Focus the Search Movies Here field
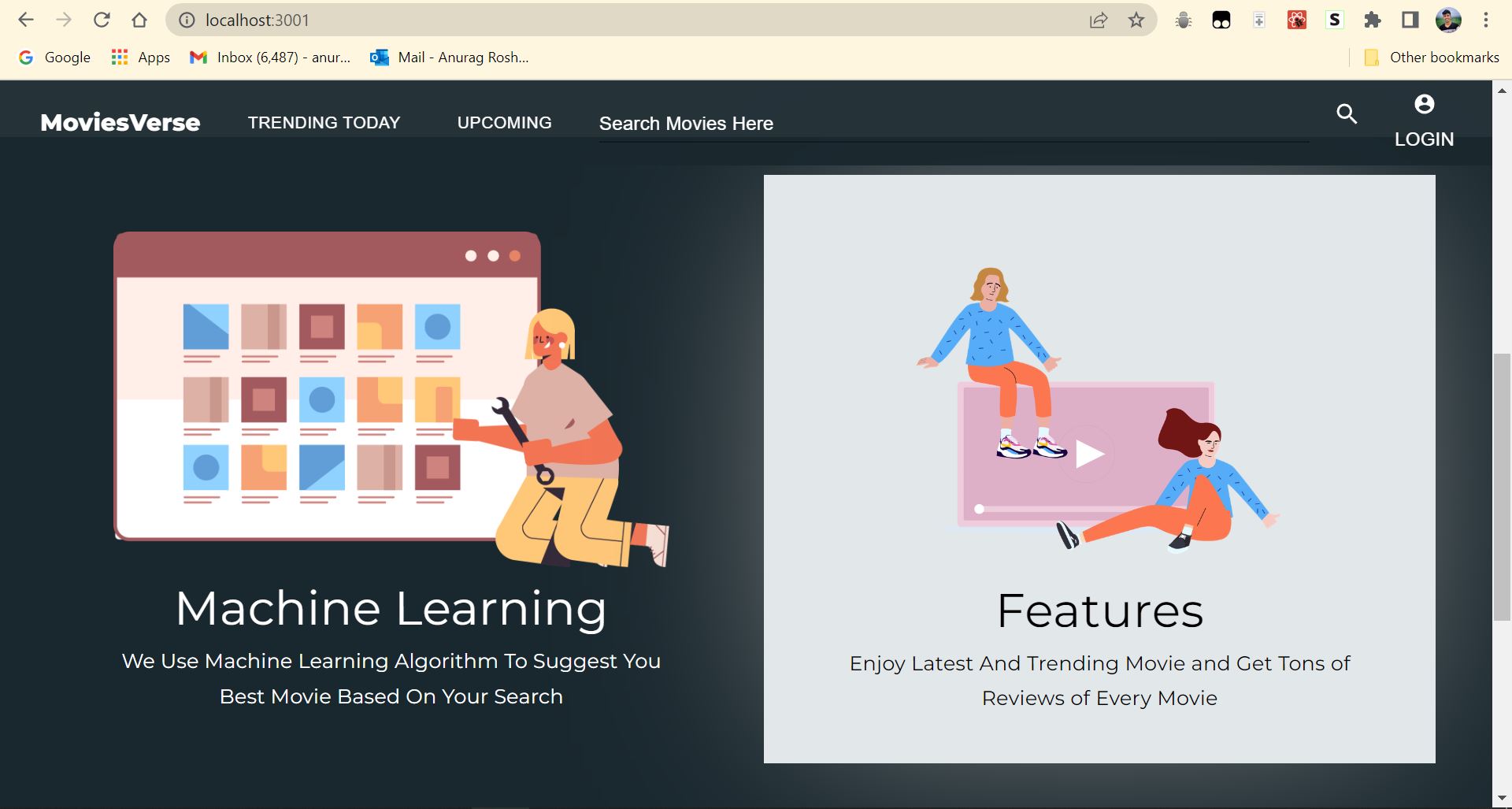 click(954, 124)
